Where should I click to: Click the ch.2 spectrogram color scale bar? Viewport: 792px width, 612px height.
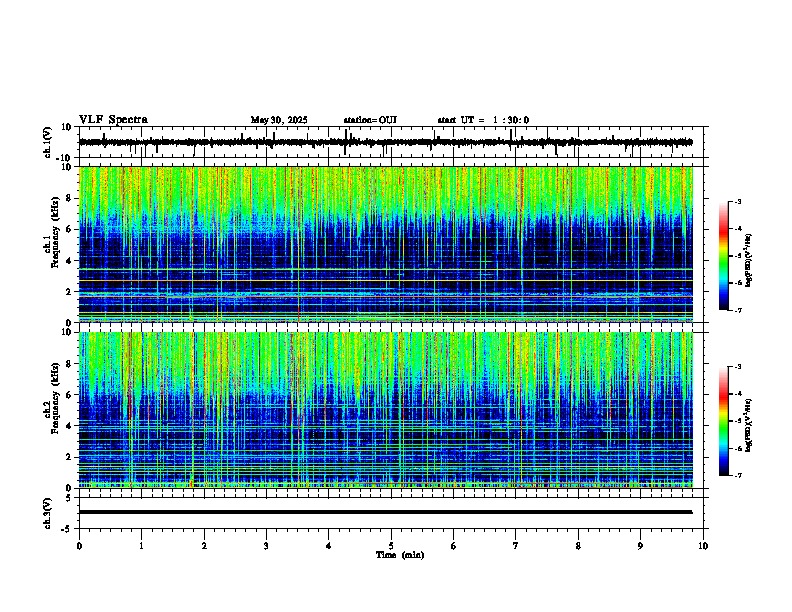point(724,421)
